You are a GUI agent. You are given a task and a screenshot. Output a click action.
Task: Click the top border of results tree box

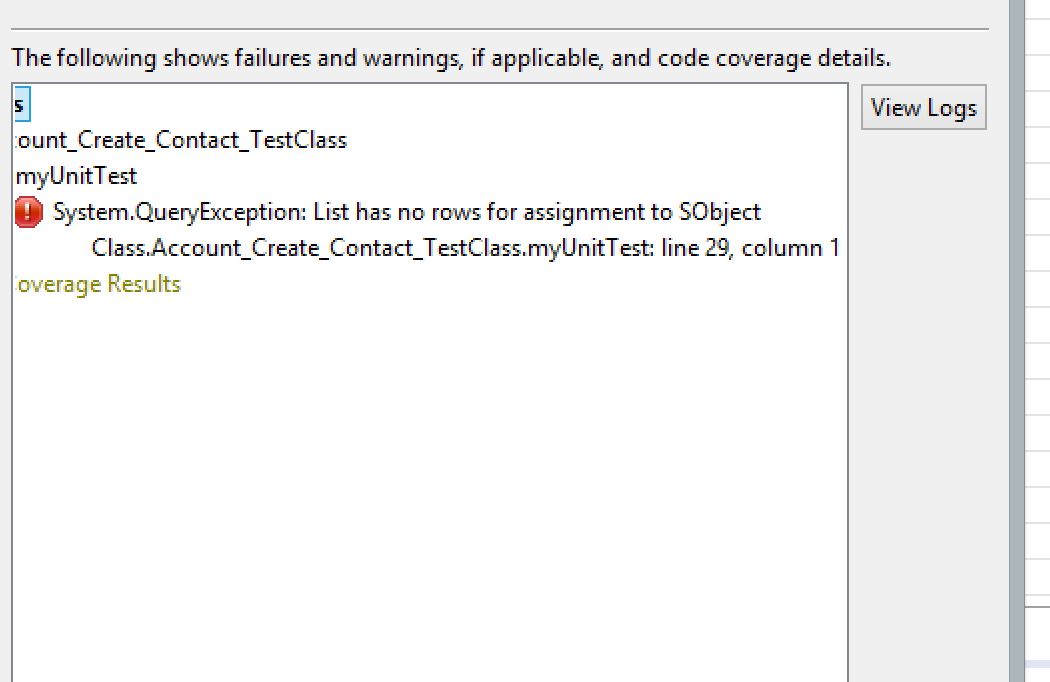[x=430, y=84]
